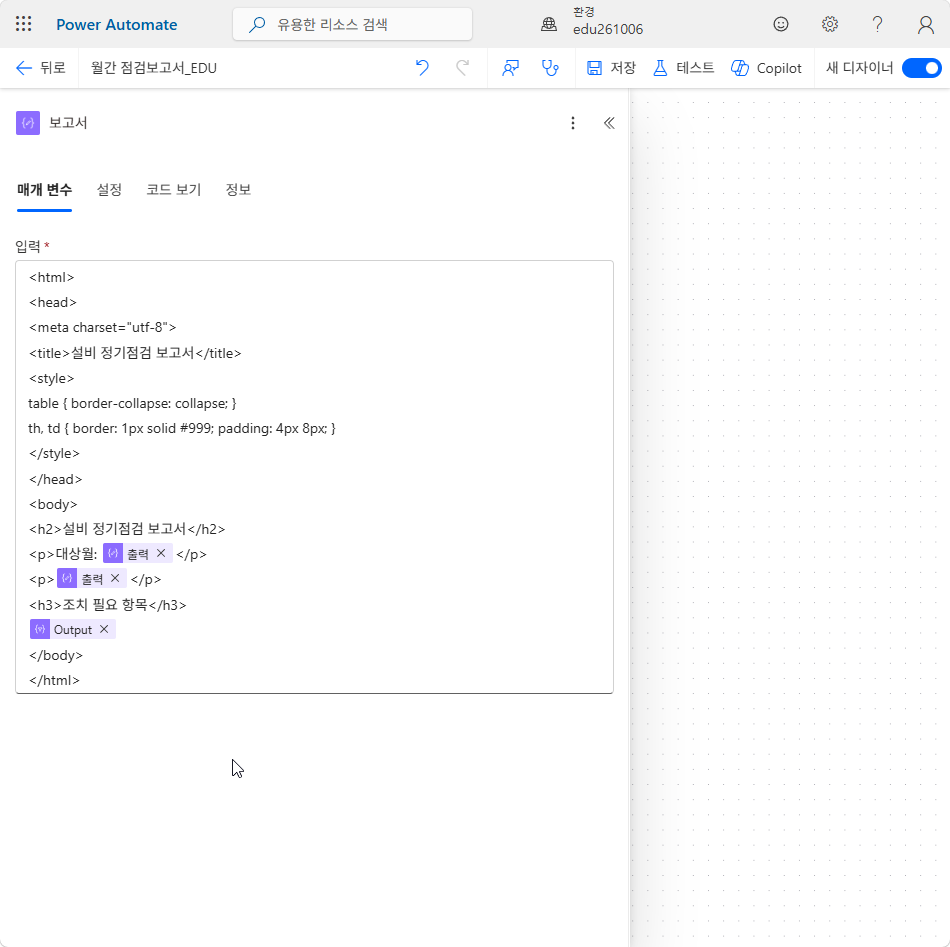
Task: Focus the resource search box
Action: [352, 24]
